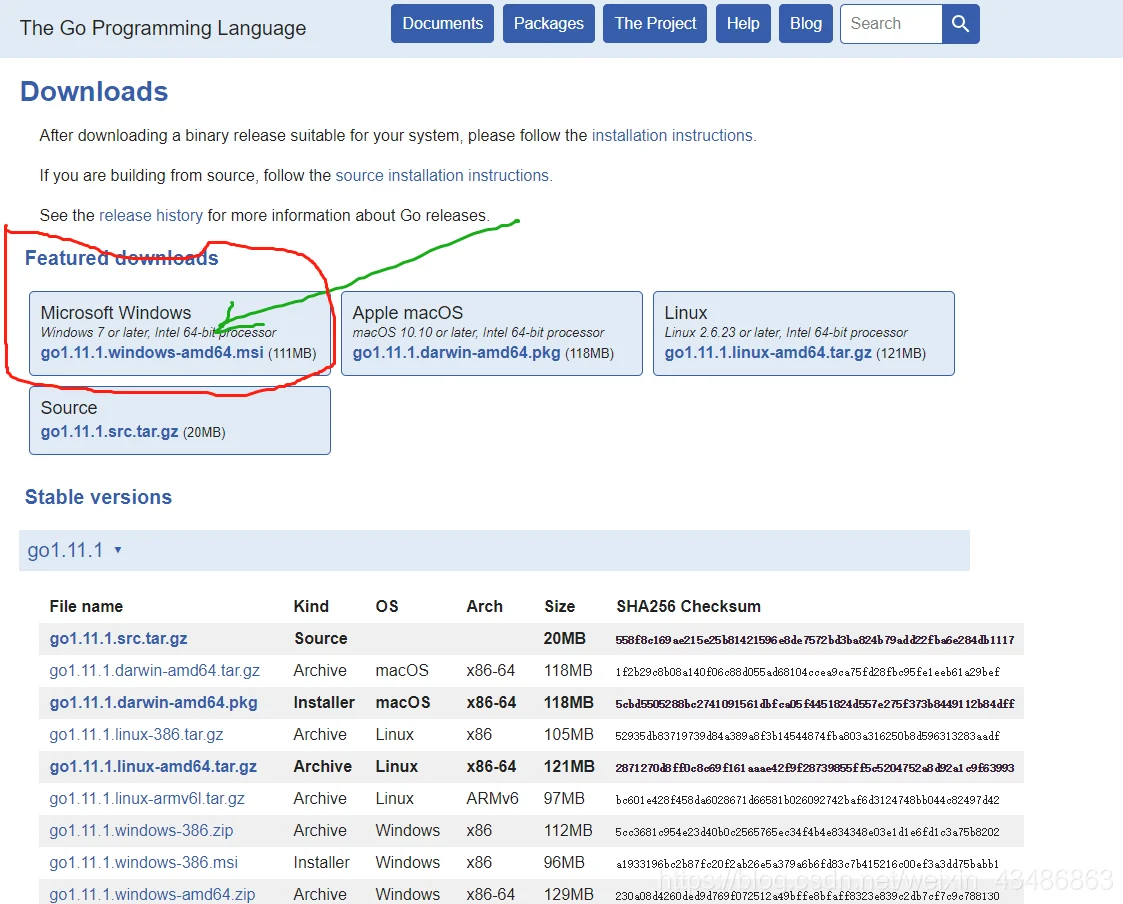Click the OS column header
This screenshot has height=904, width=1123.
(x=387, y=606)
